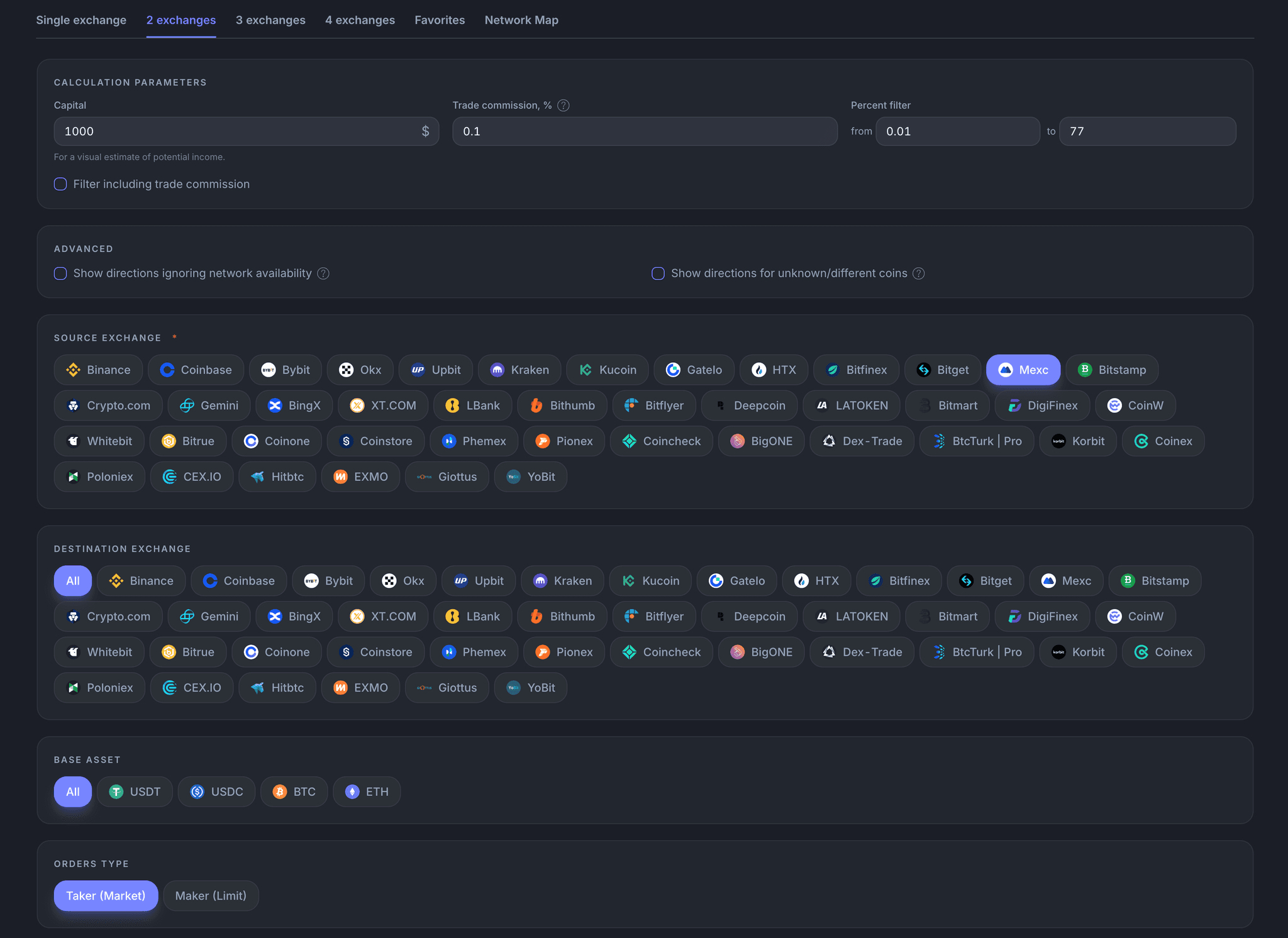Switch to Single exchange tab
Viewport: 1288px width, 938px height.
[x=81, y=20]
